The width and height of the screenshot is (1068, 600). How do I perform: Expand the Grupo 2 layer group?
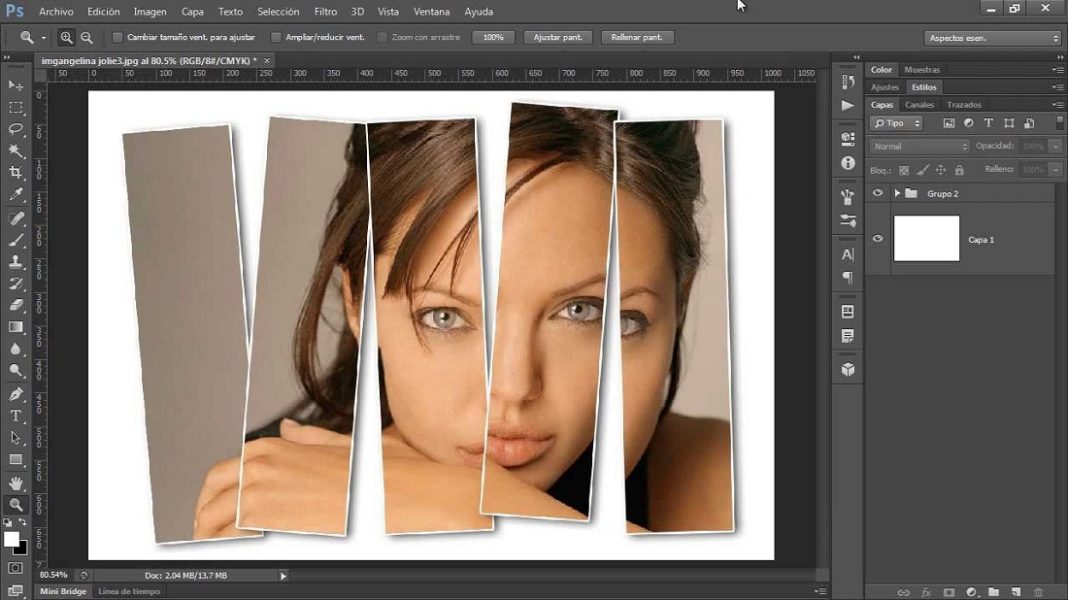(x=897, y=194)
